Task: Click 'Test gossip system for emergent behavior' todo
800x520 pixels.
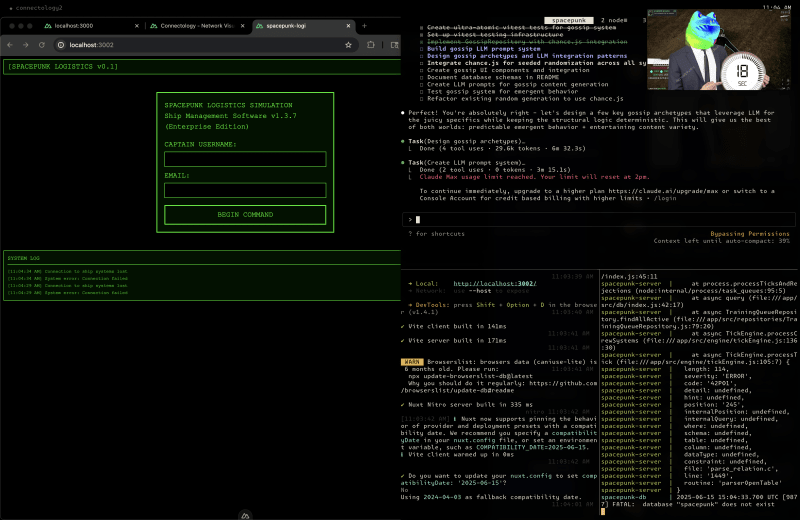Action: (x=502, y=92)
